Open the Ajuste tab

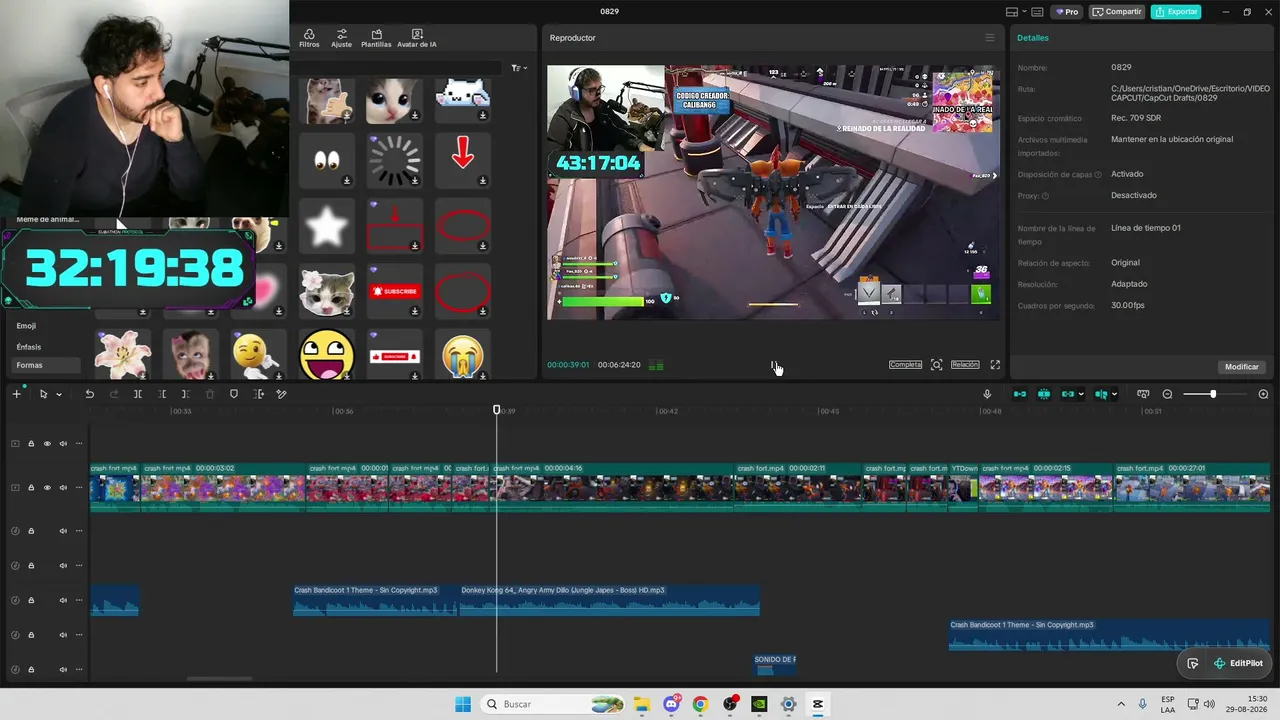click(342, 38)
